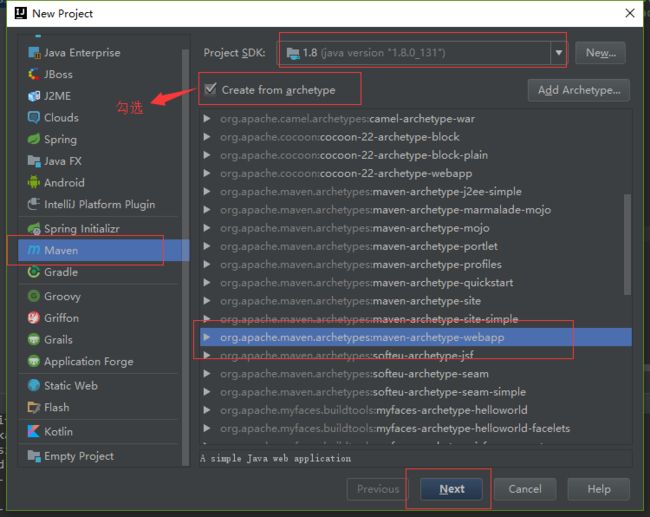Screen dimensions: 650x517
Task: Select maven-archetype-marmalade-mojo archetype
Action: click(x=416, y=210)
